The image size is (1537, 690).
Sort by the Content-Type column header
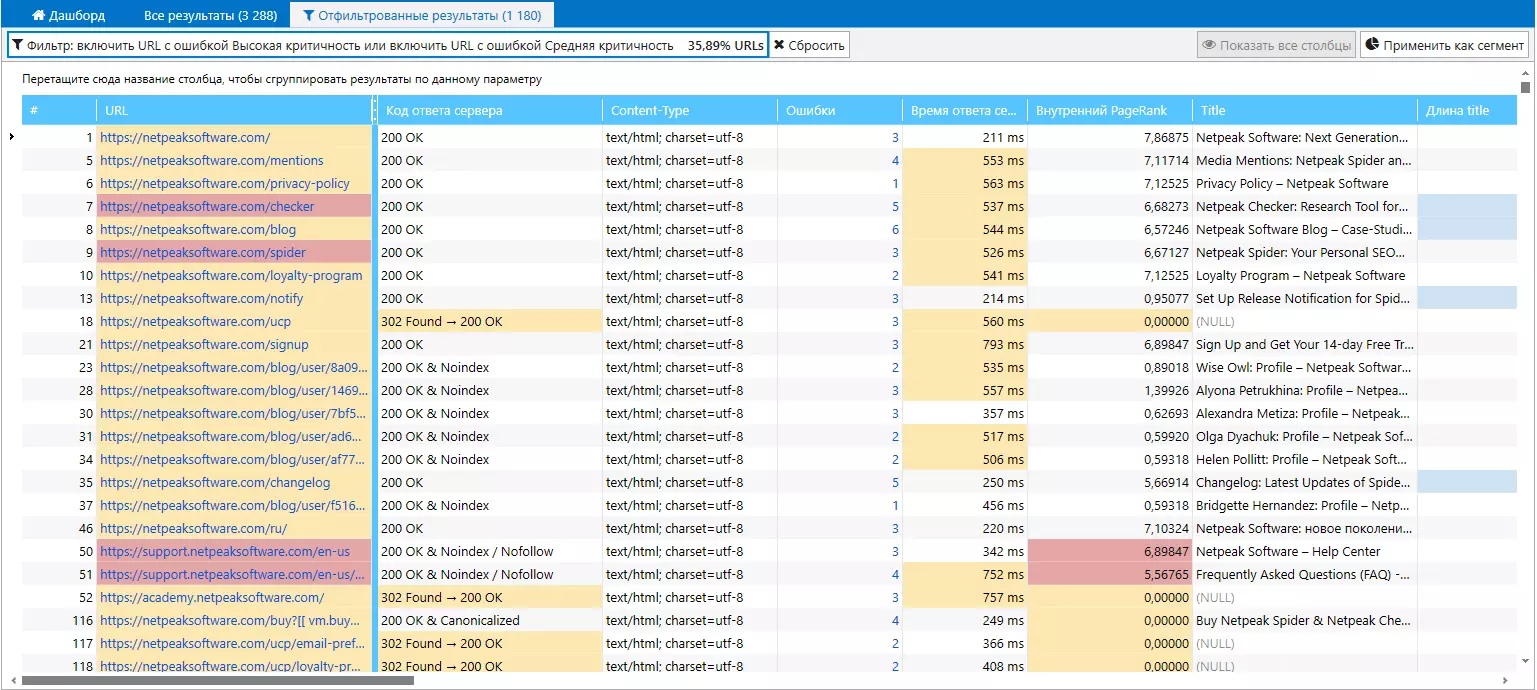click(690, 111)
